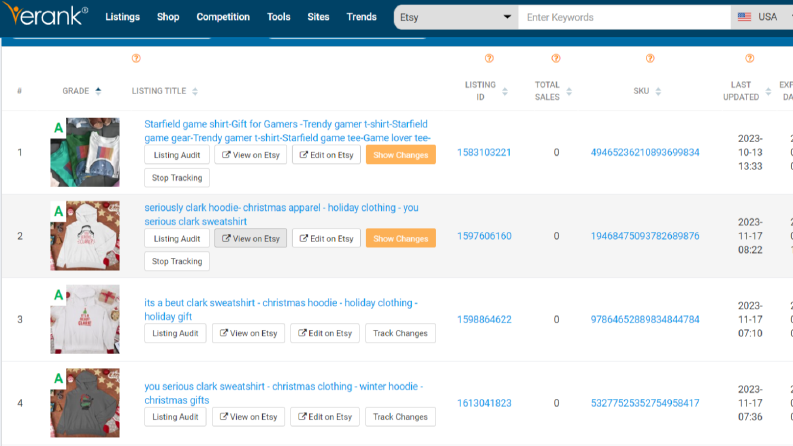Image resolution: width=793 pixels, height=446 pixels.
Task: Open Listing Audit for winter hoodie listing
Action: 175,417
